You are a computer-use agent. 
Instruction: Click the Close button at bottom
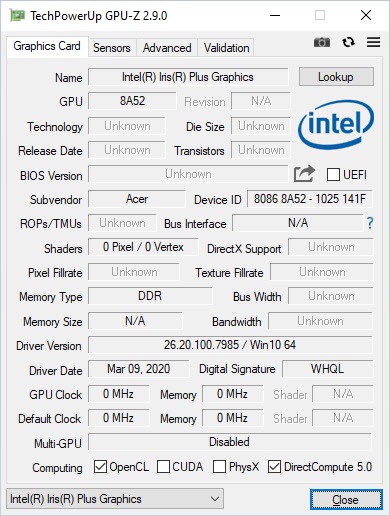coord(346,499)
